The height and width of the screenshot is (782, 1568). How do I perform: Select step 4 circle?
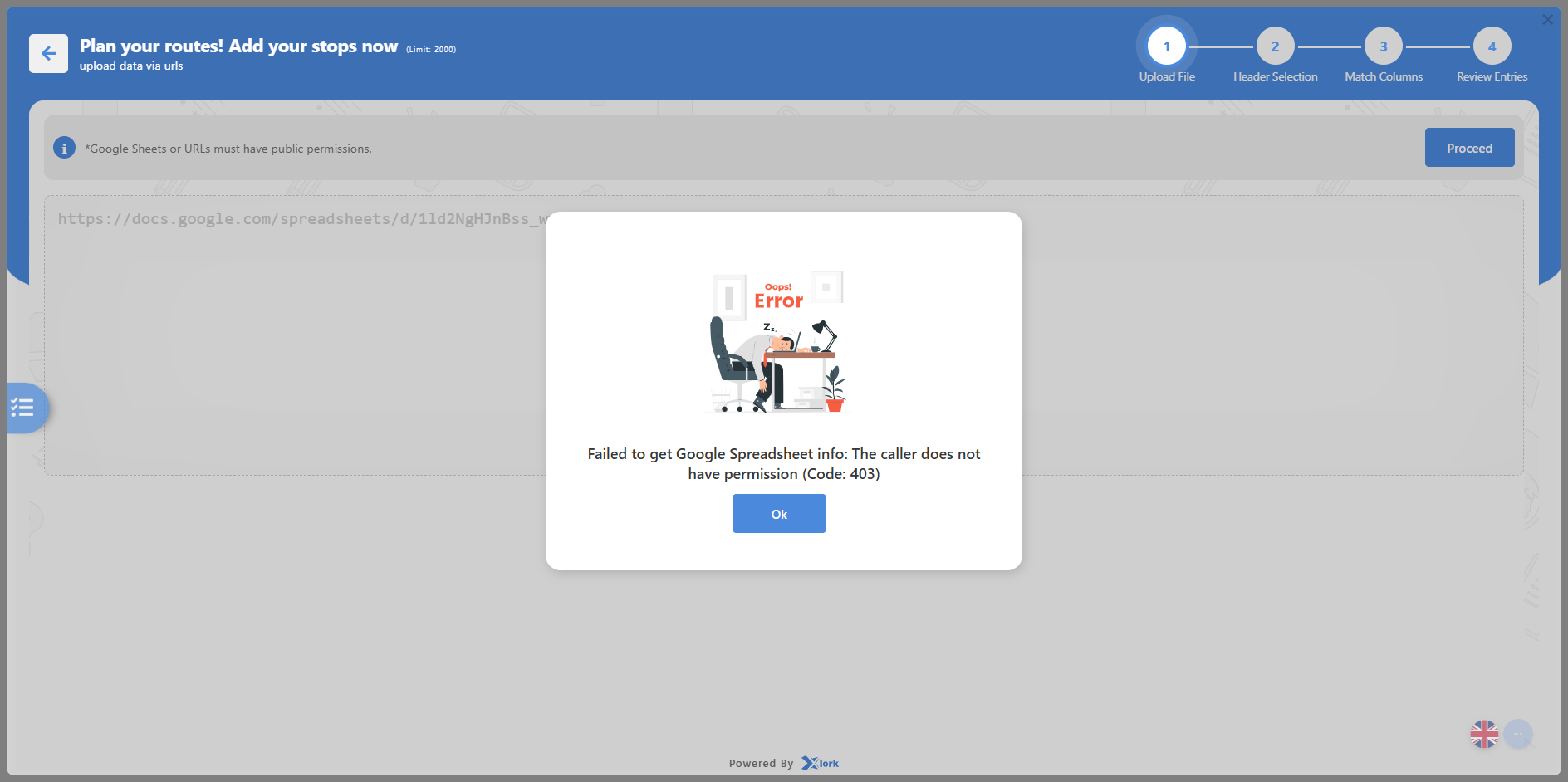pos(1492,46)
